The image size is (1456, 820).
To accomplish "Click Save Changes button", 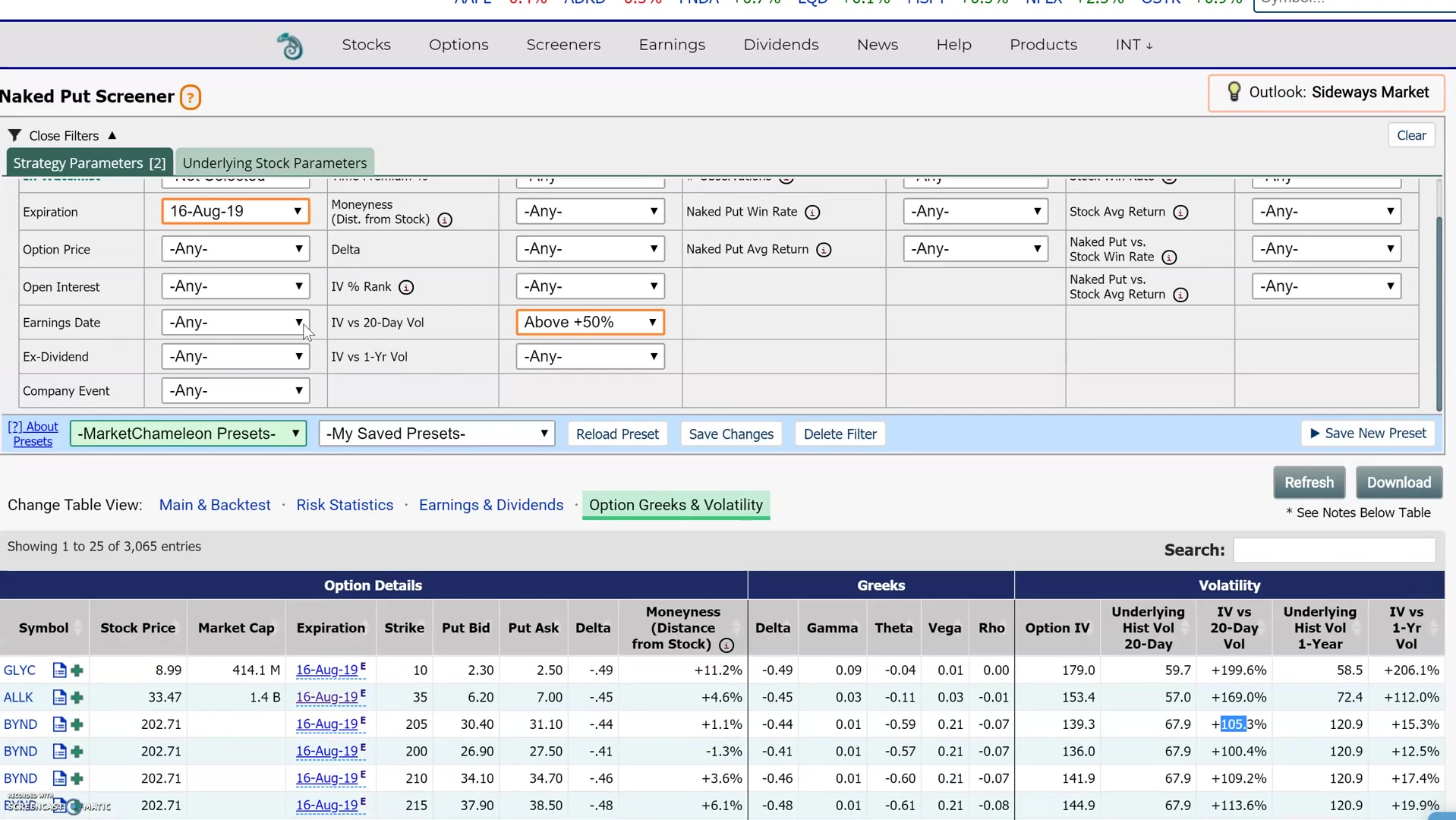I will click(x=731, y=434).
